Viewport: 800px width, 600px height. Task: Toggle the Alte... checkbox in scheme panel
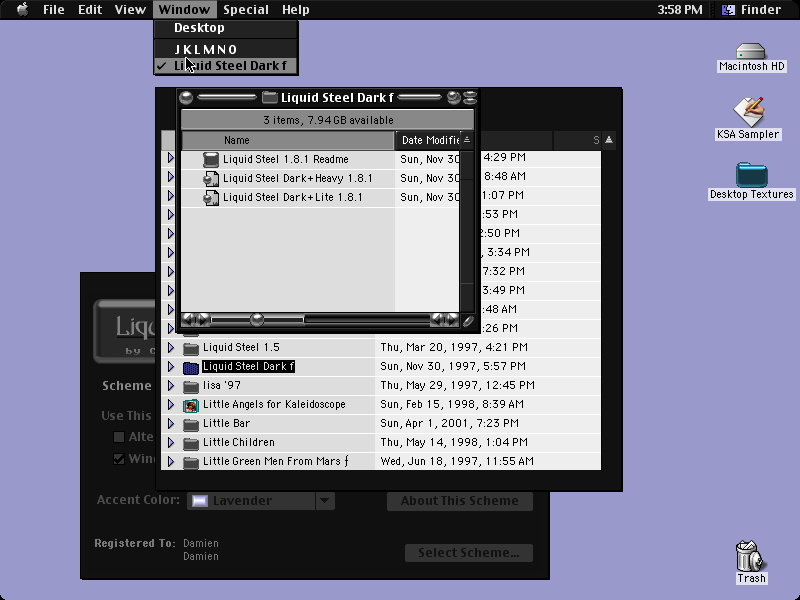coord(119,437)
